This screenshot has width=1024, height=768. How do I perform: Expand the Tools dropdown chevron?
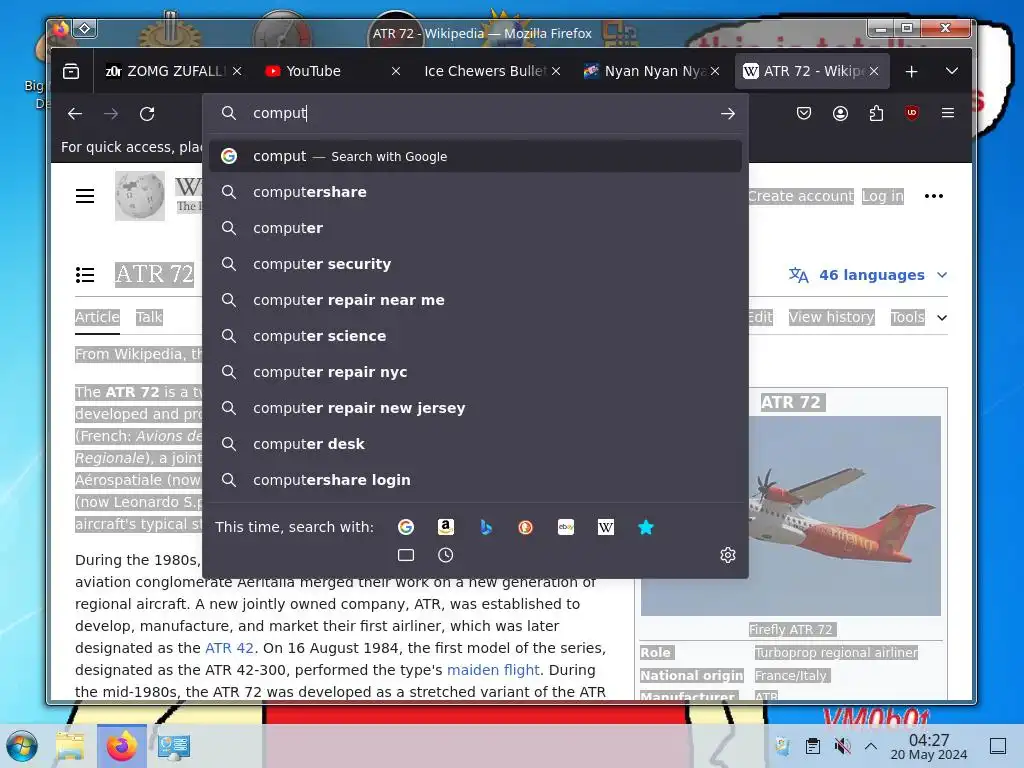click(x=942, y=317)
